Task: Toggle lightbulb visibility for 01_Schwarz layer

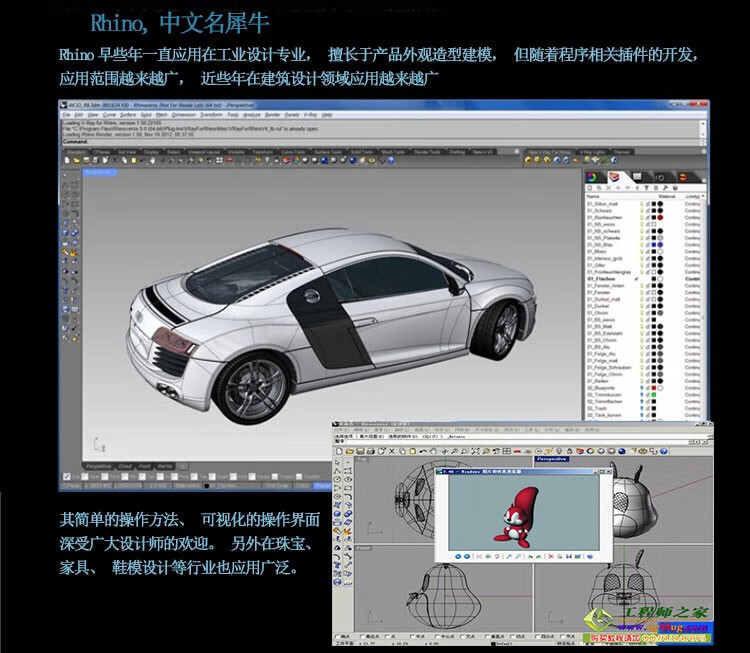Action: [x=640, y=211]
